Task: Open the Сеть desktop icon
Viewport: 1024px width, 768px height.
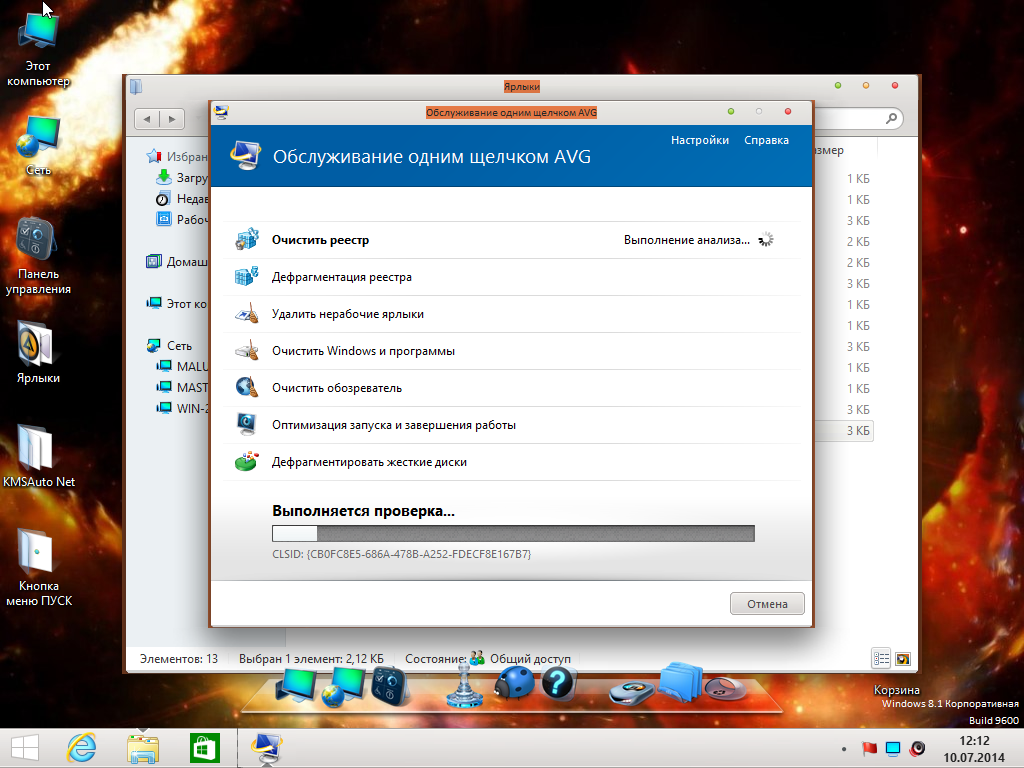Action: coord(38,146)
